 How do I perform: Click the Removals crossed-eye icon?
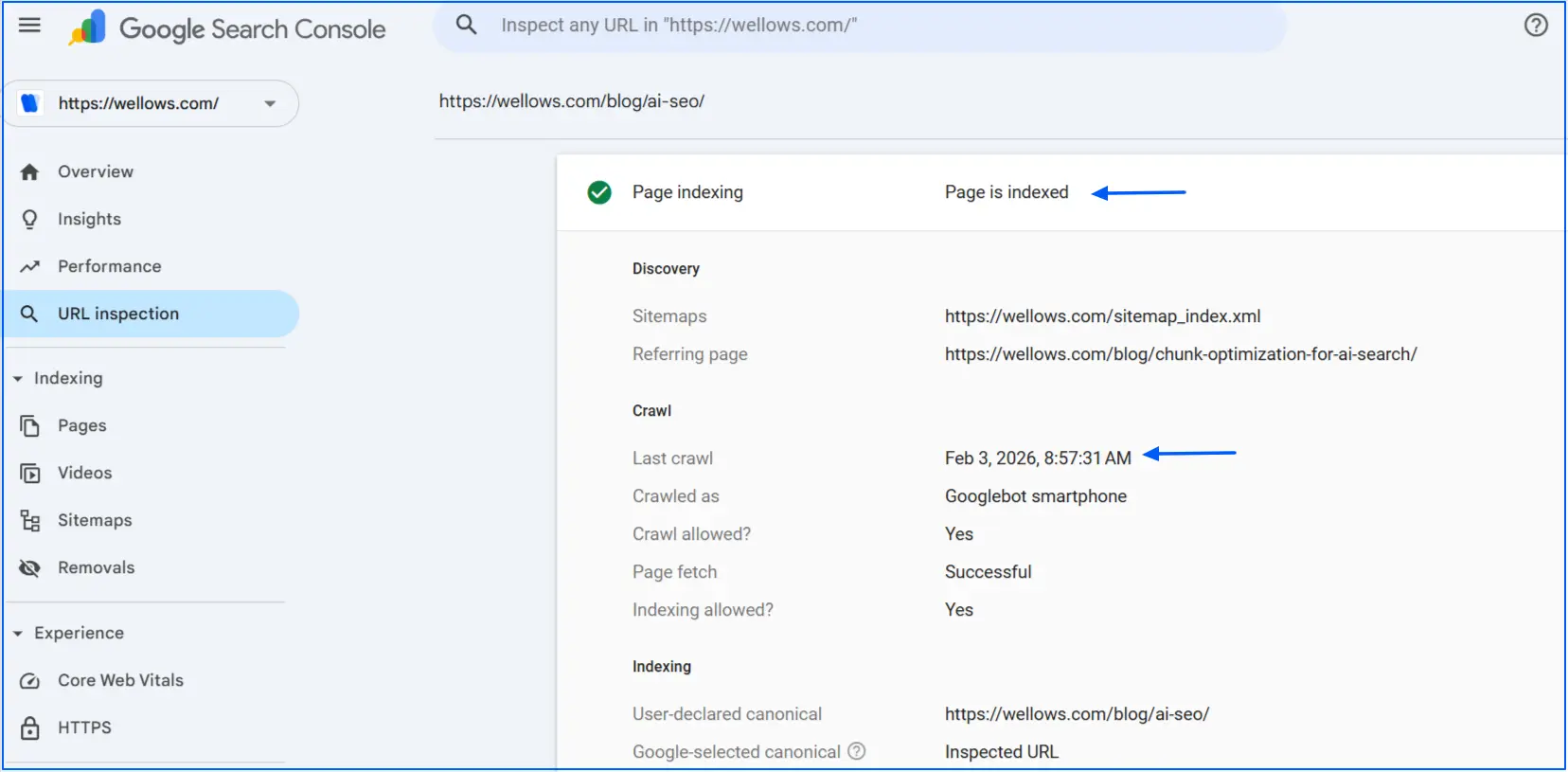[x=30, y=568]
